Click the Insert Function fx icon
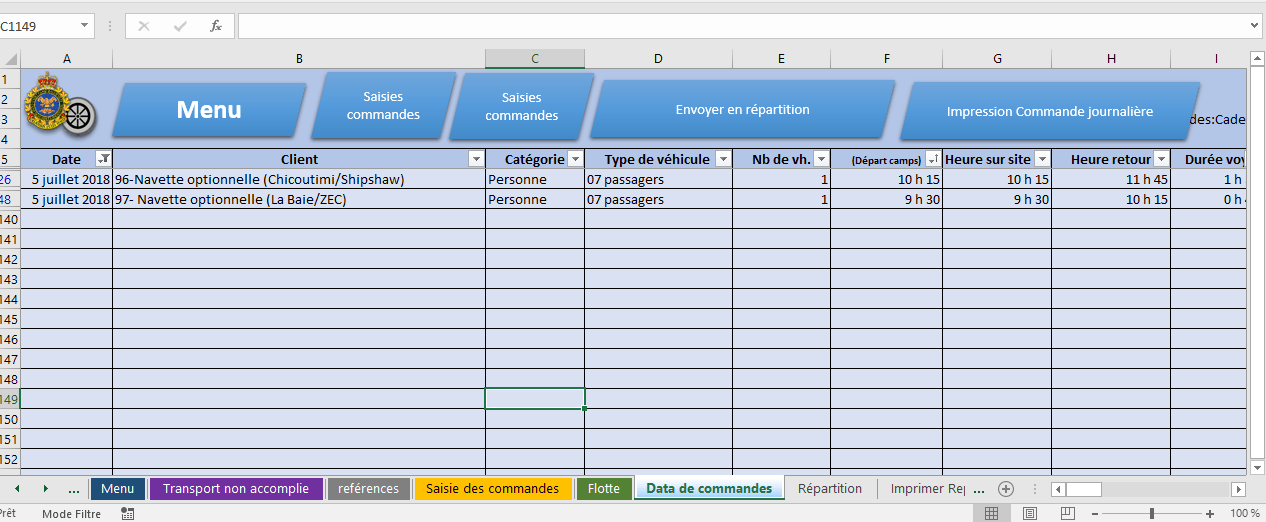This screenshot has width=1266, height=522. tap(215, 26)
